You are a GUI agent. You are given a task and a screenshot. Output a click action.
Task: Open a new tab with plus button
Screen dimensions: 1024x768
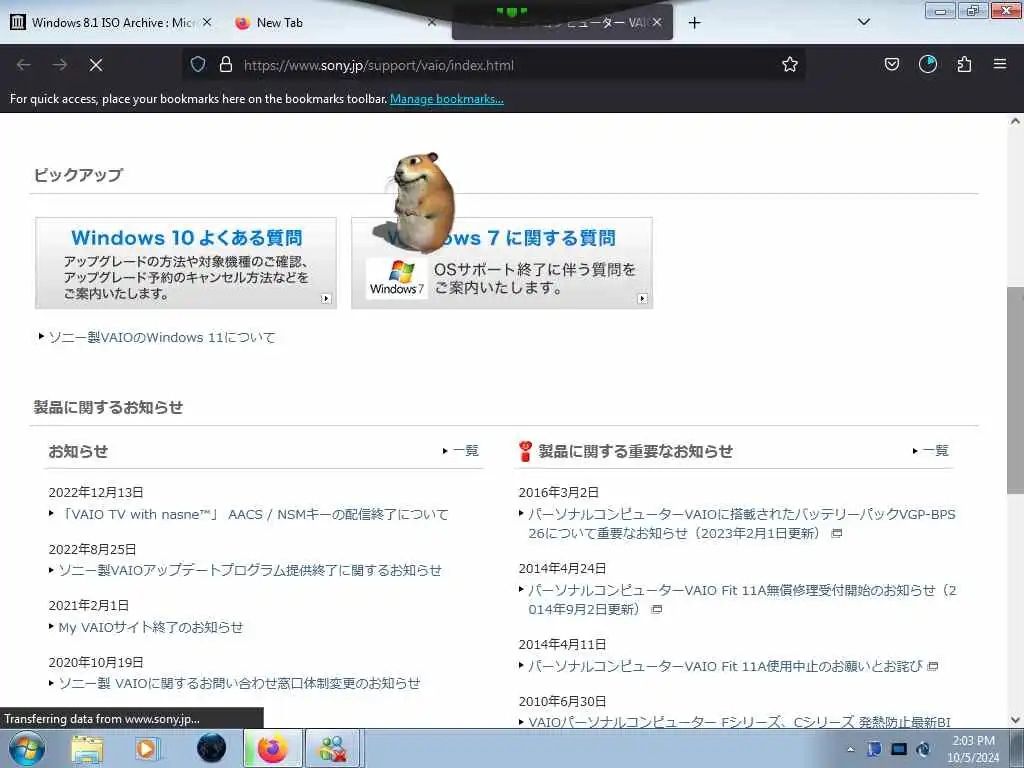pos(694,23)
